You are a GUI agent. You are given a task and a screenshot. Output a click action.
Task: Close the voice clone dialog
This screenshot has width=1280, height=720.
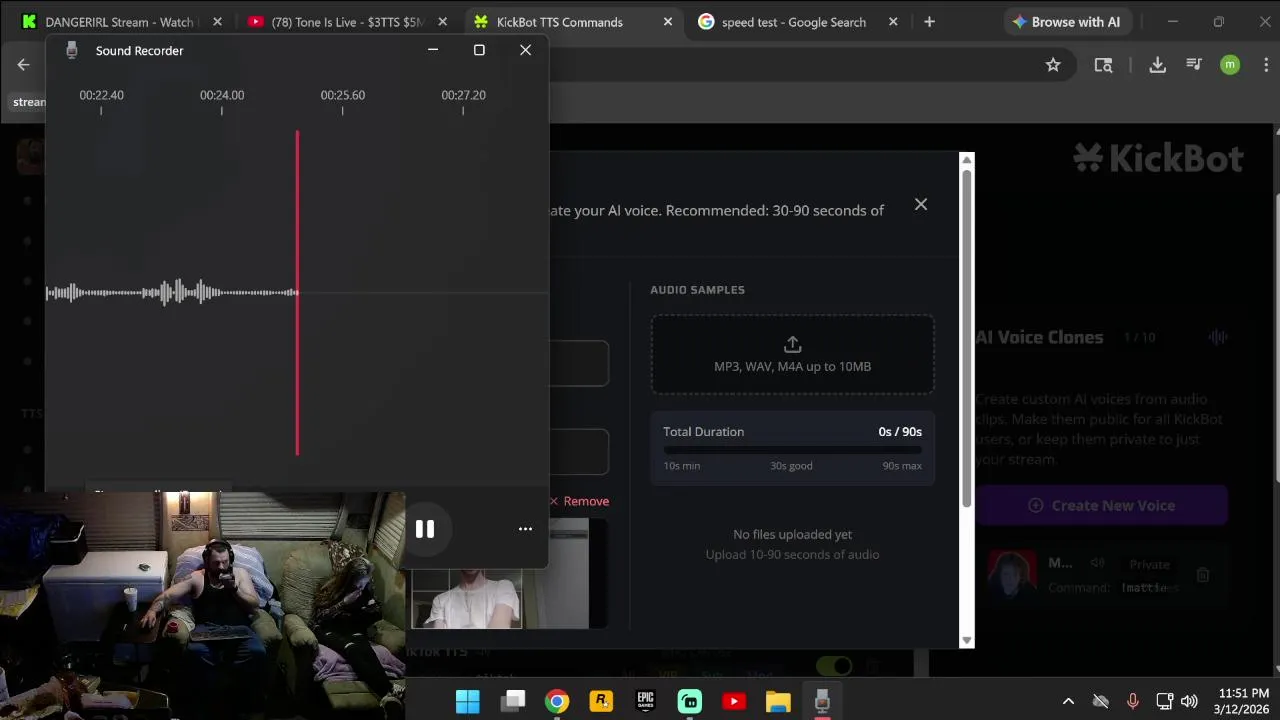921,204
